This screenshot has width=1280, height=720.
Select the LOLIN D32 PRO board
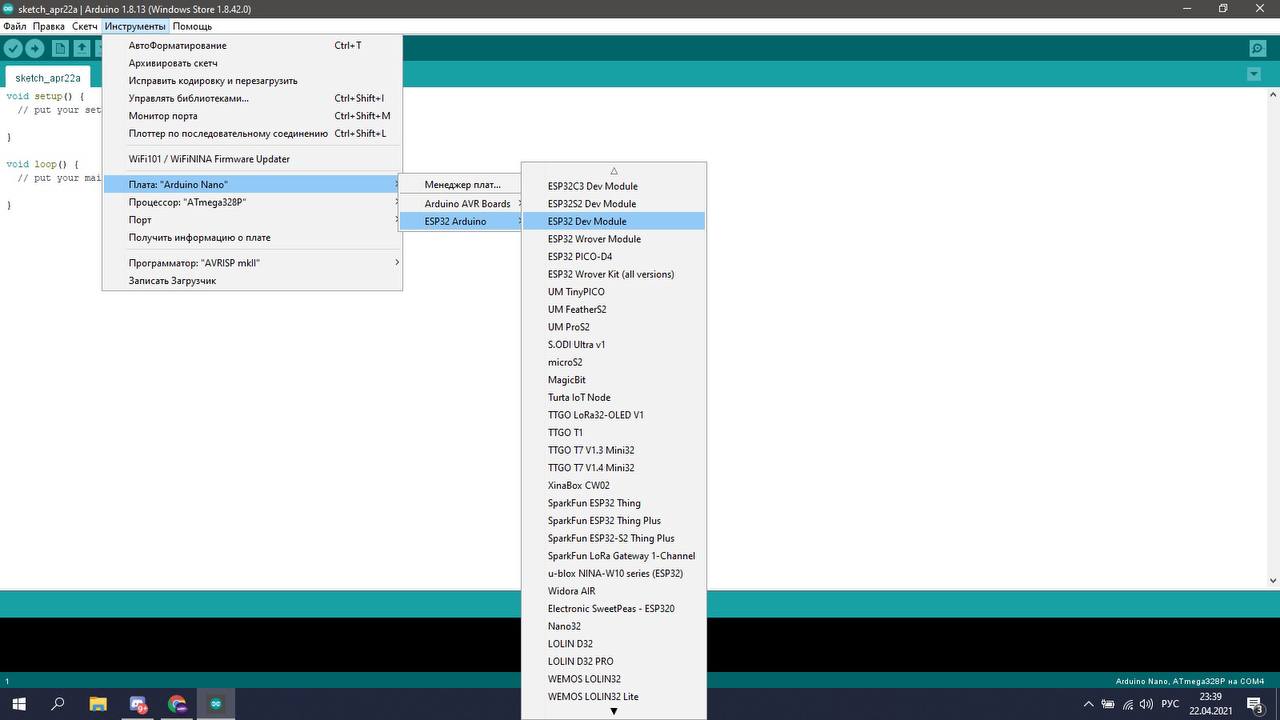614,661
